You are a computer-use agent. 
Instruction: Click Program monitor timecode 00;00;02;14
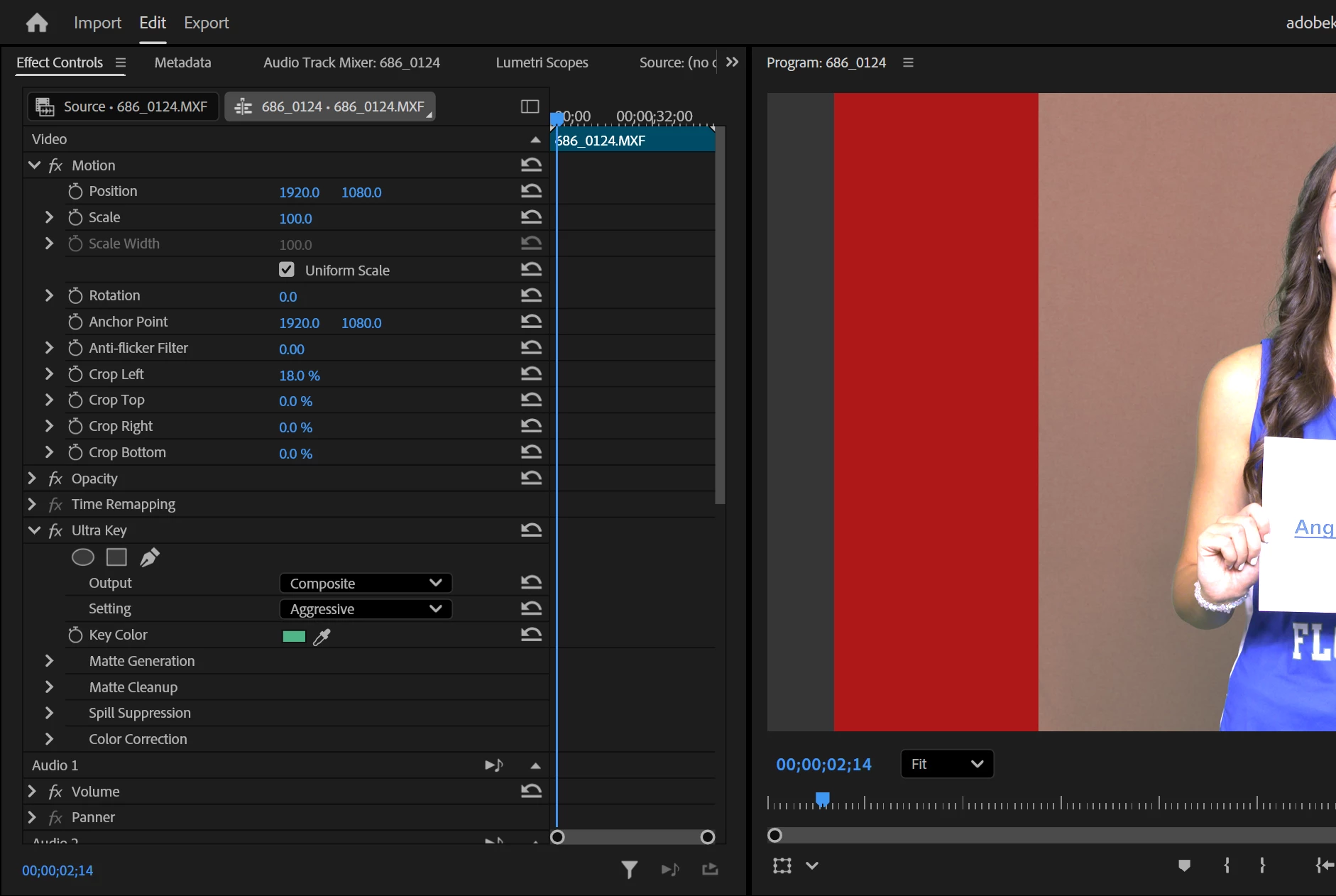point(823,765)
